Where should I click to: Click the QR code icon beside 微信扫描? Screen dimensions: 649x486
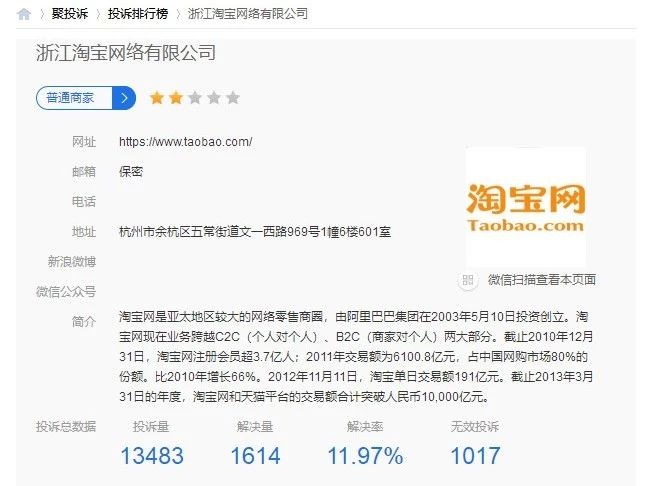468,280
